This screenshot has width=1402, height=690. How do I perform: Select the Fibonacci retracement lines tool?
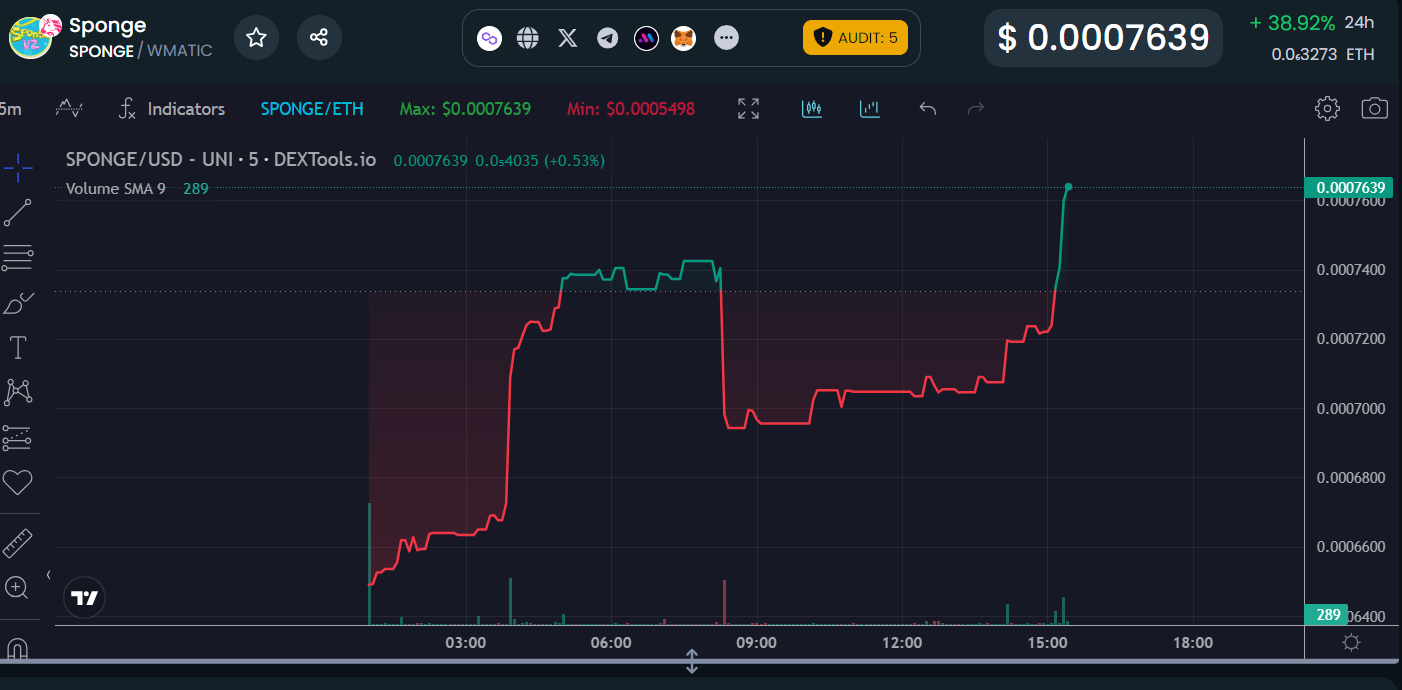[x=18, y=258]
